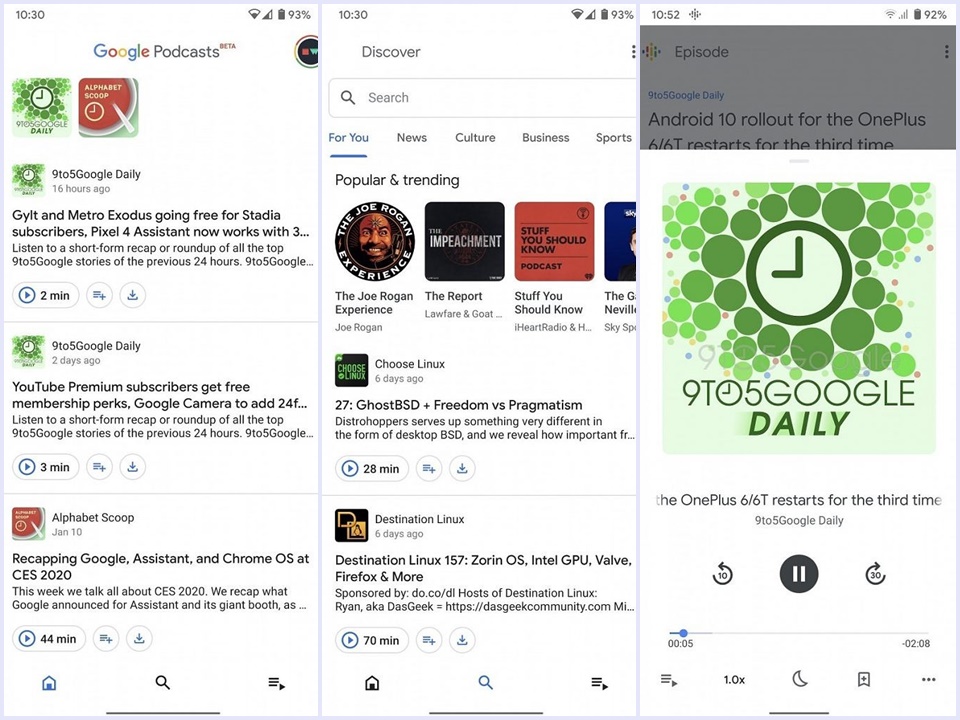Download the Gylt and Metro Exodus episode
Viewport: 960px width, 720px height.
[133, 295]
